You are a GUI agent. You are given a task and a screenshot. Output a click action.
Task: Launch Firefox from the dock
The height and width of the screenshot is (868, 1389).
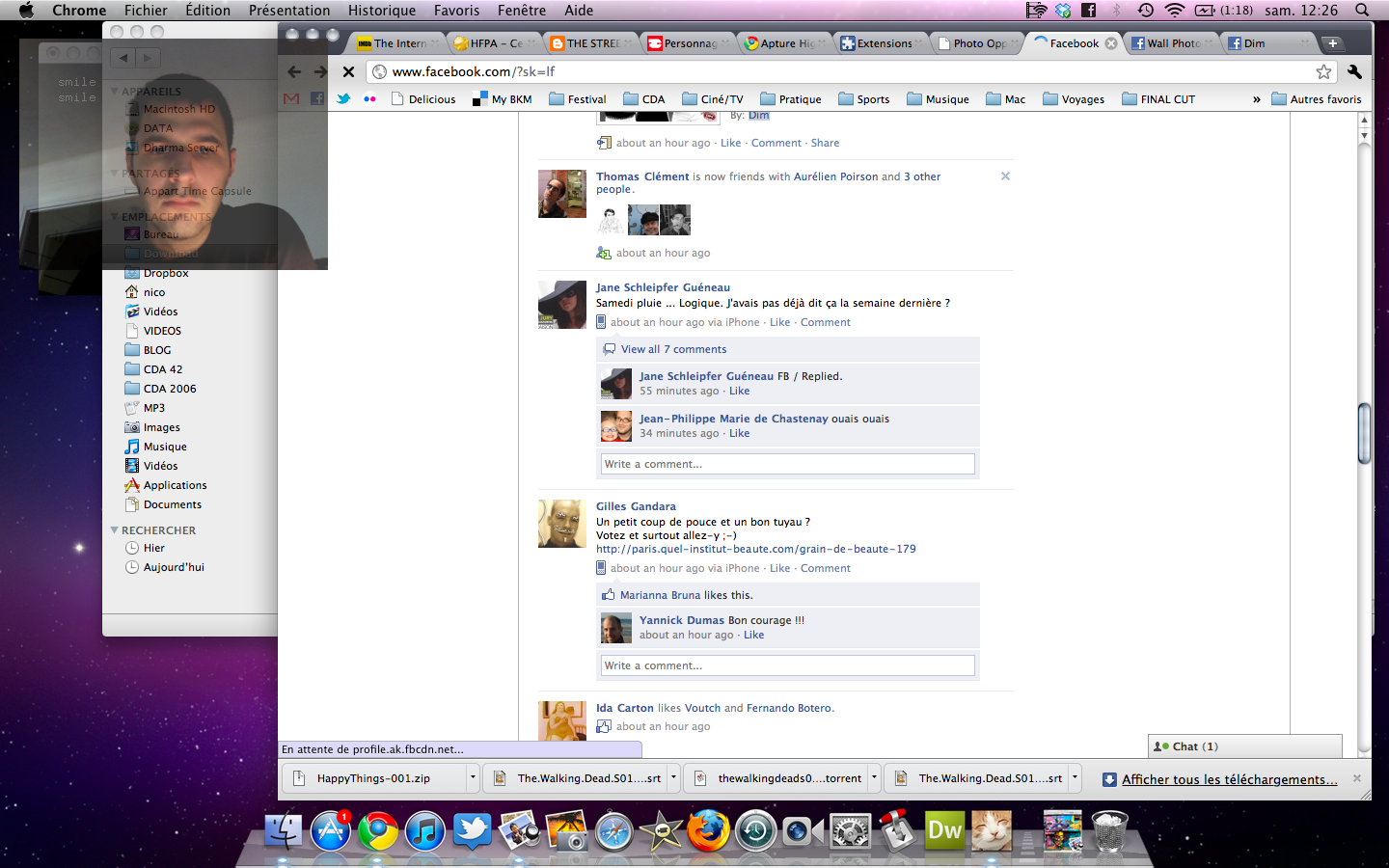[x=707, y=830]
